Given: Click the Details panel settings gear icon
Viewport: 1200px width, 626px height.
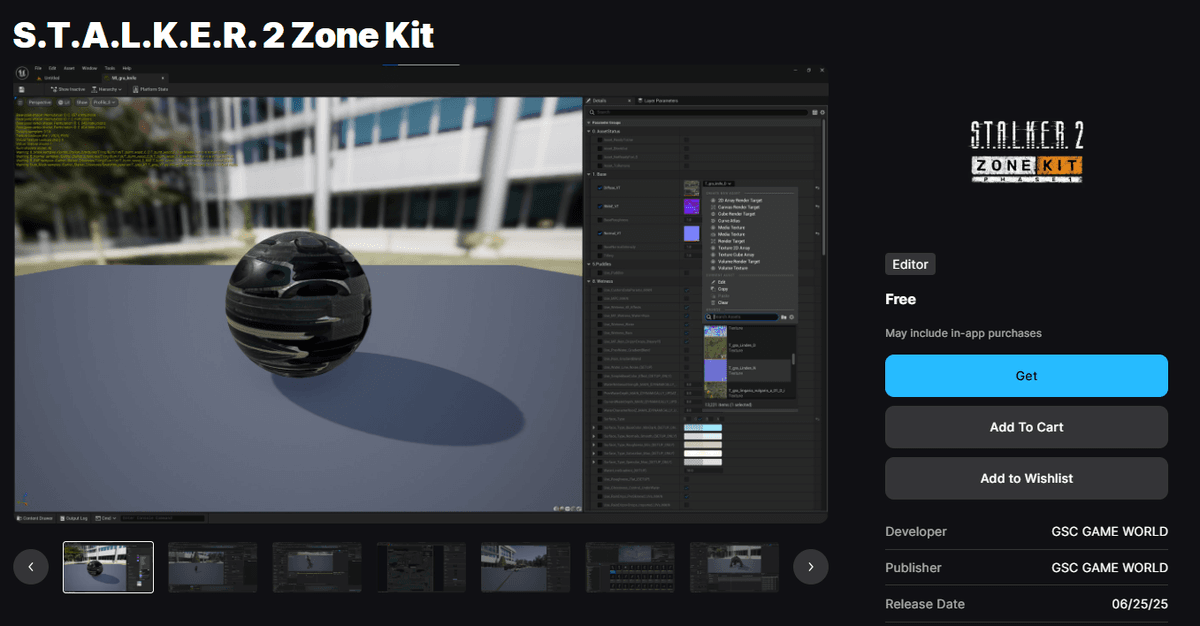Looking at the screenshot, I should (x=821, y=112).
